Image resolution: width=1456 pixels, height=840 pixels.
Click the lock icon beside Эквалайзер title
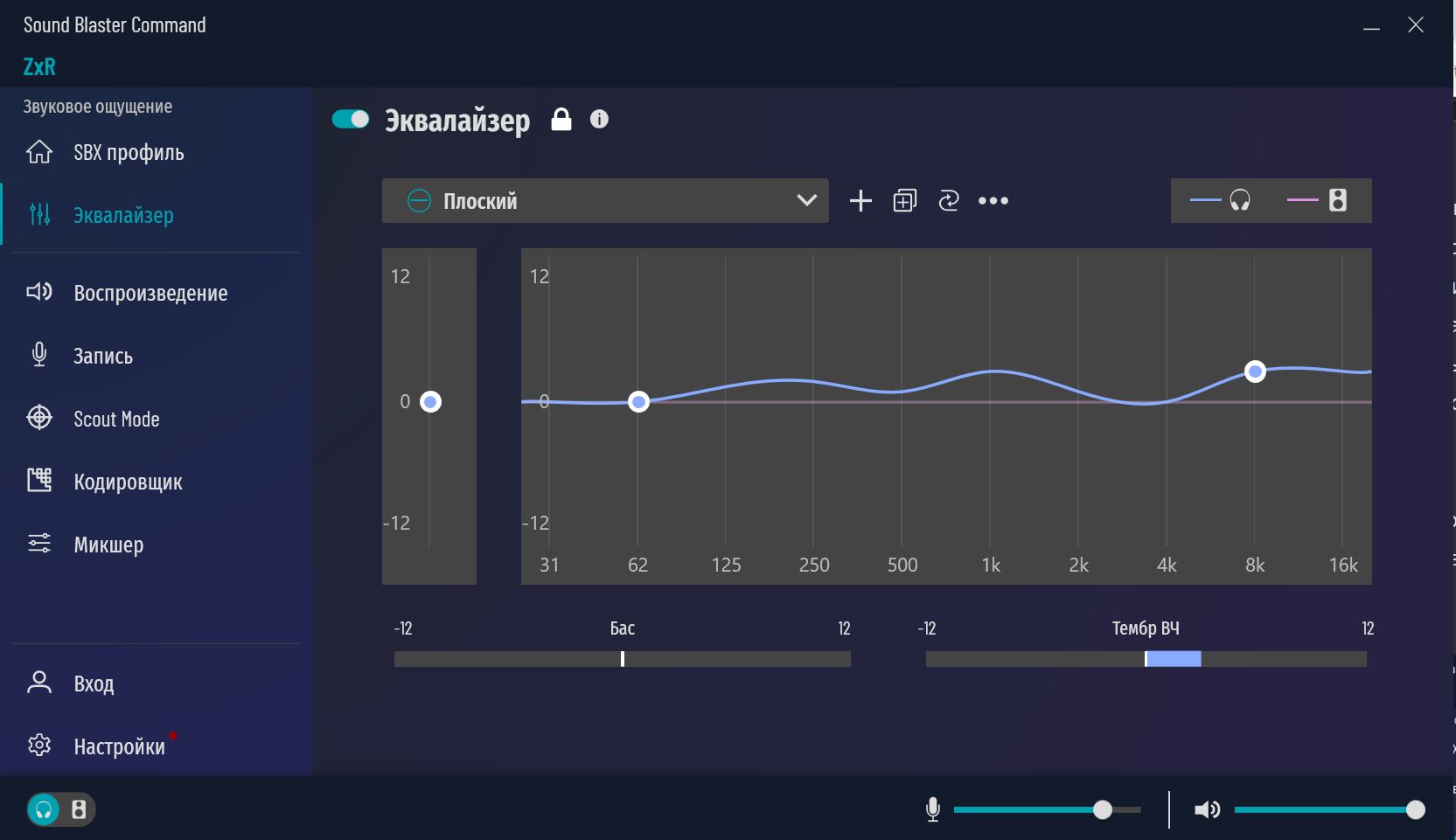[561, 120]
